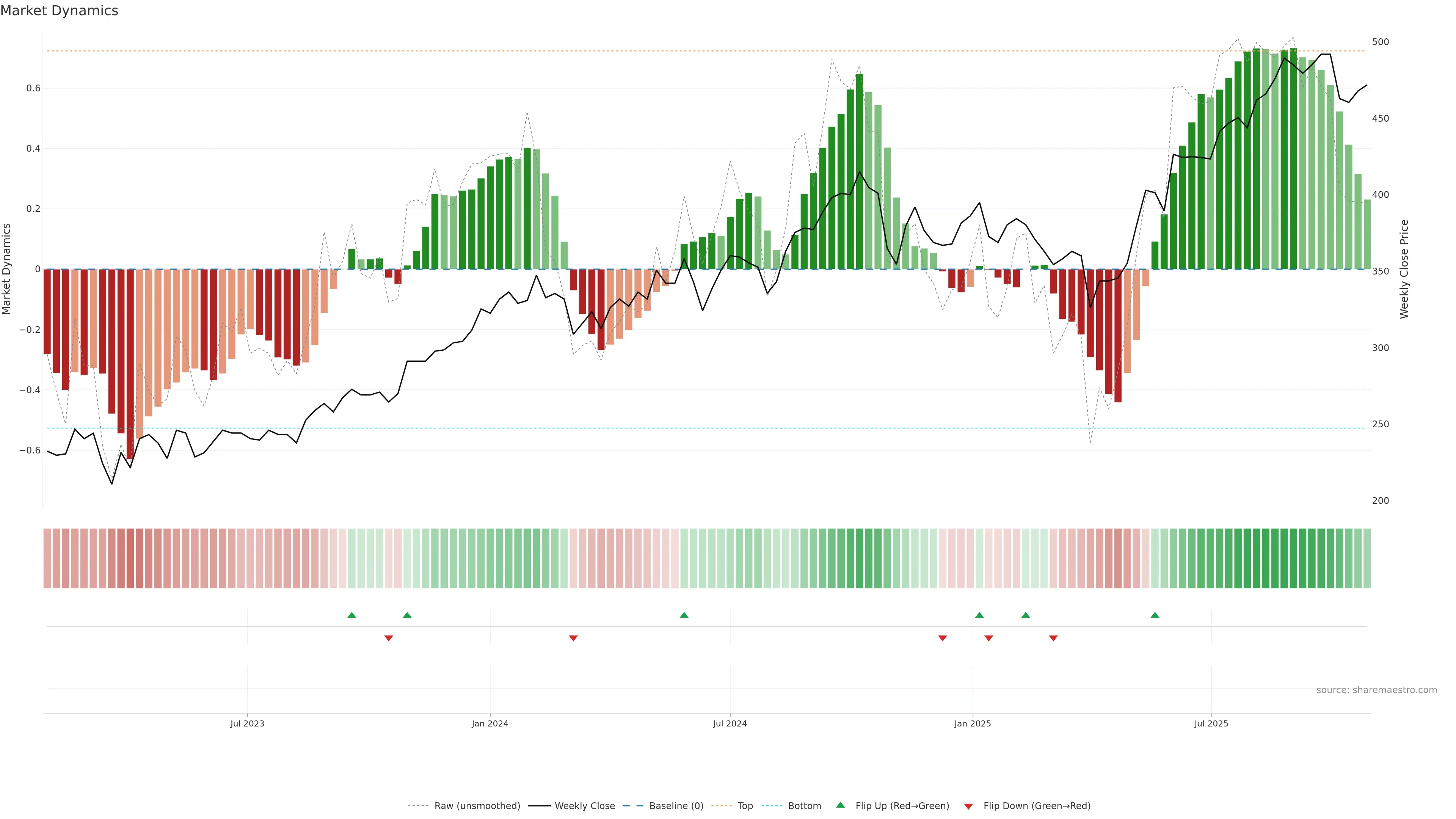Click the first green flip-up triangle marker
This screenshot has height=819, width=1456.
[351, 615]
